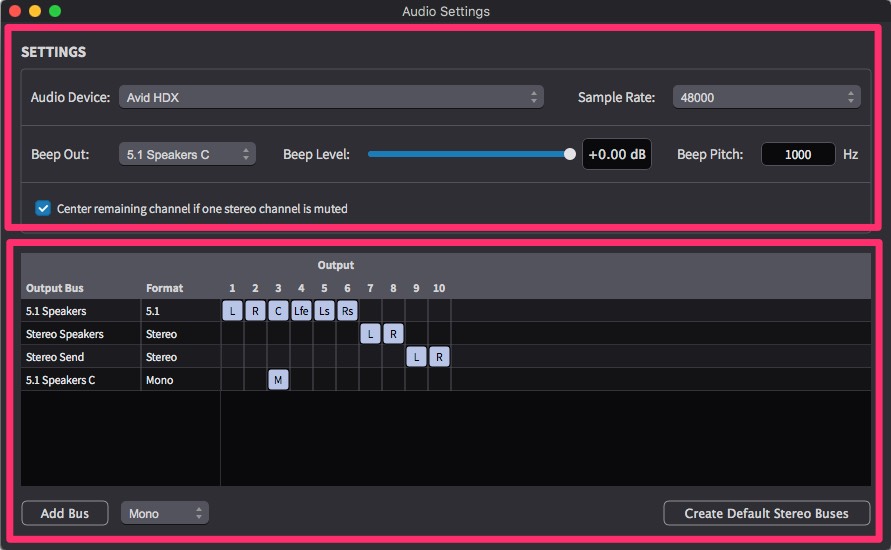
Task: Click the output column header 1
Action: click(x=232, y=288)
